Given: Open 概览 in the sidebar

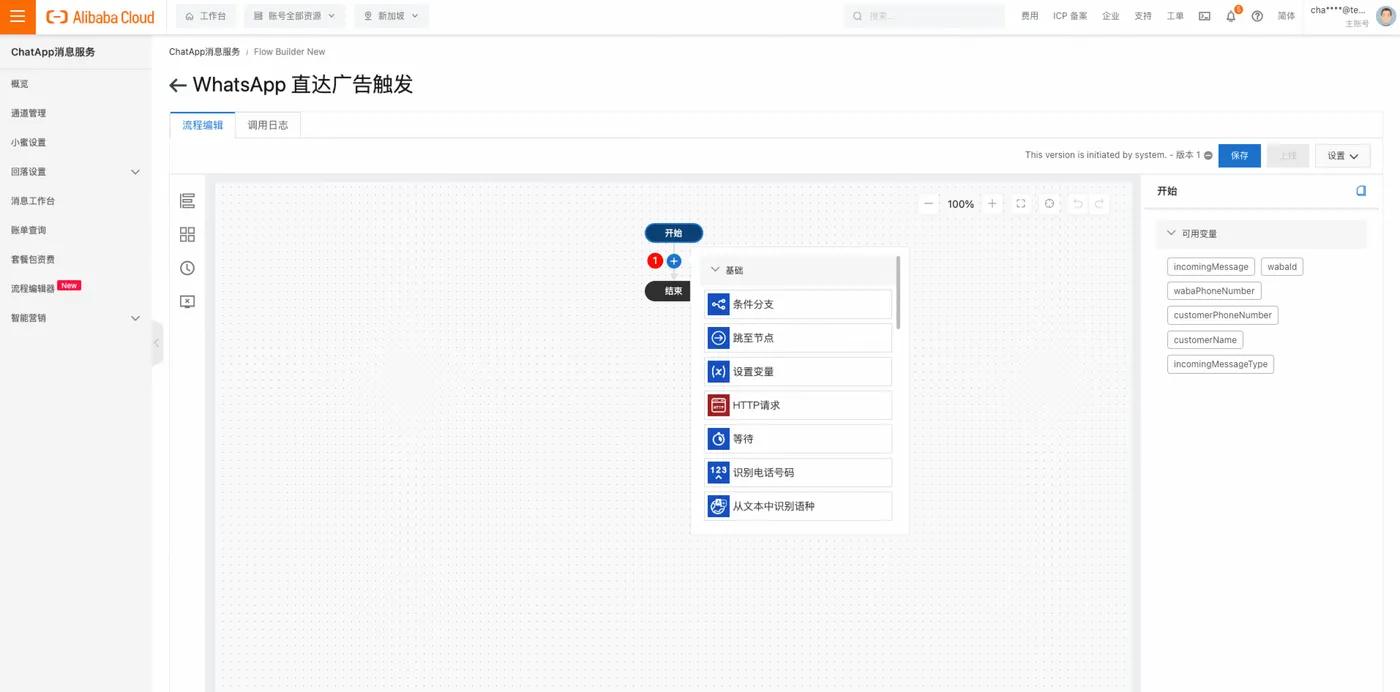Looking at the screenshot, I should tap(20, 84).
